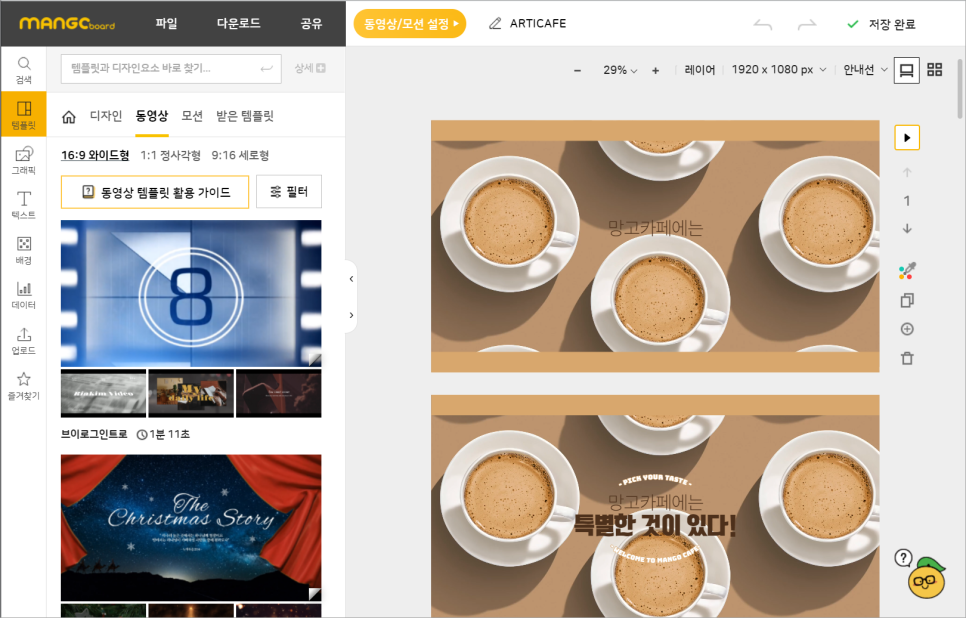Select 16:9 와이드형 ratio option
This screenshot has height=618, width=966.
click(x=95, y=155)
